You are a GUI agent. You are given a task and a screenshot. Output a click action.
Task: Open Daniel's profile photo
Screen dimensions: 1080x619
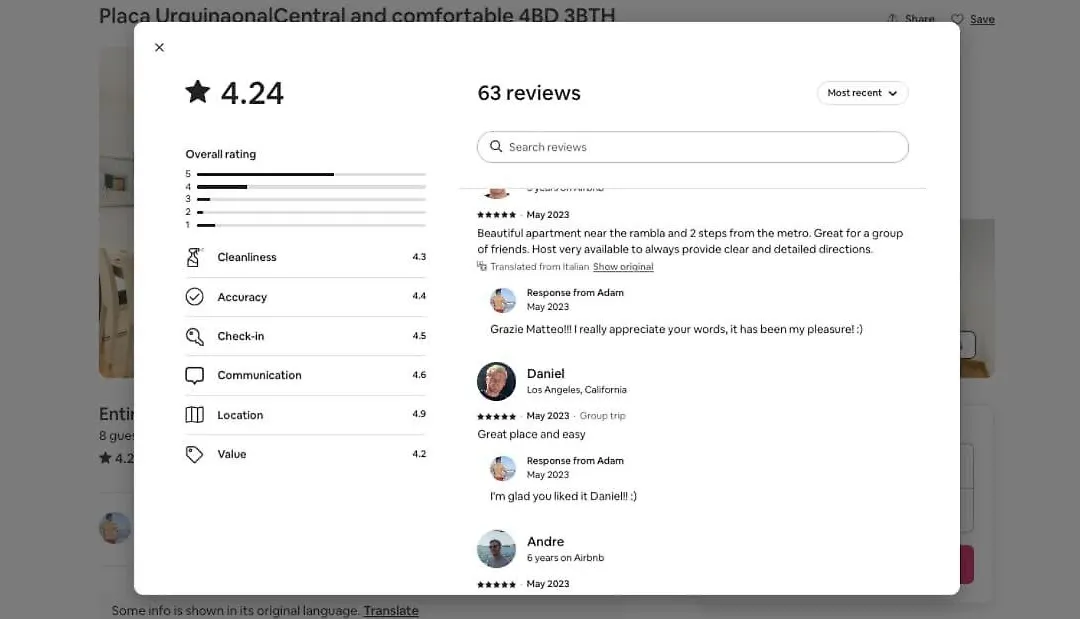coord(496,381)
